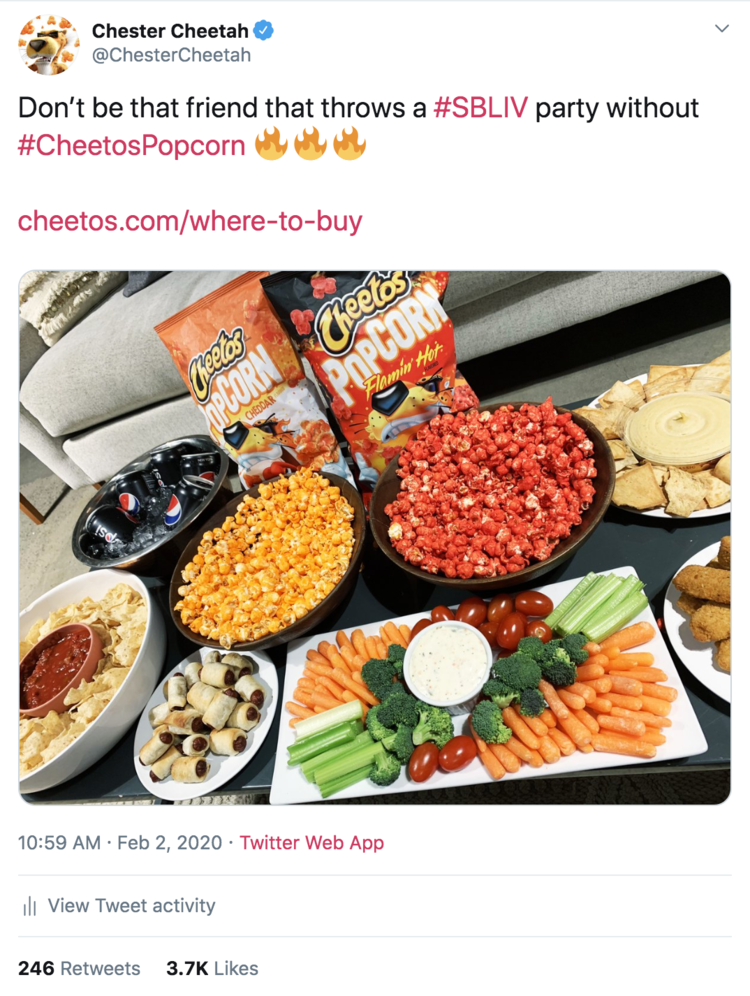Viewport: 750px width, 996px height.
Task: Open the Chester Cheetah display name
Action: pyautogui.click(x=170, y=30)
